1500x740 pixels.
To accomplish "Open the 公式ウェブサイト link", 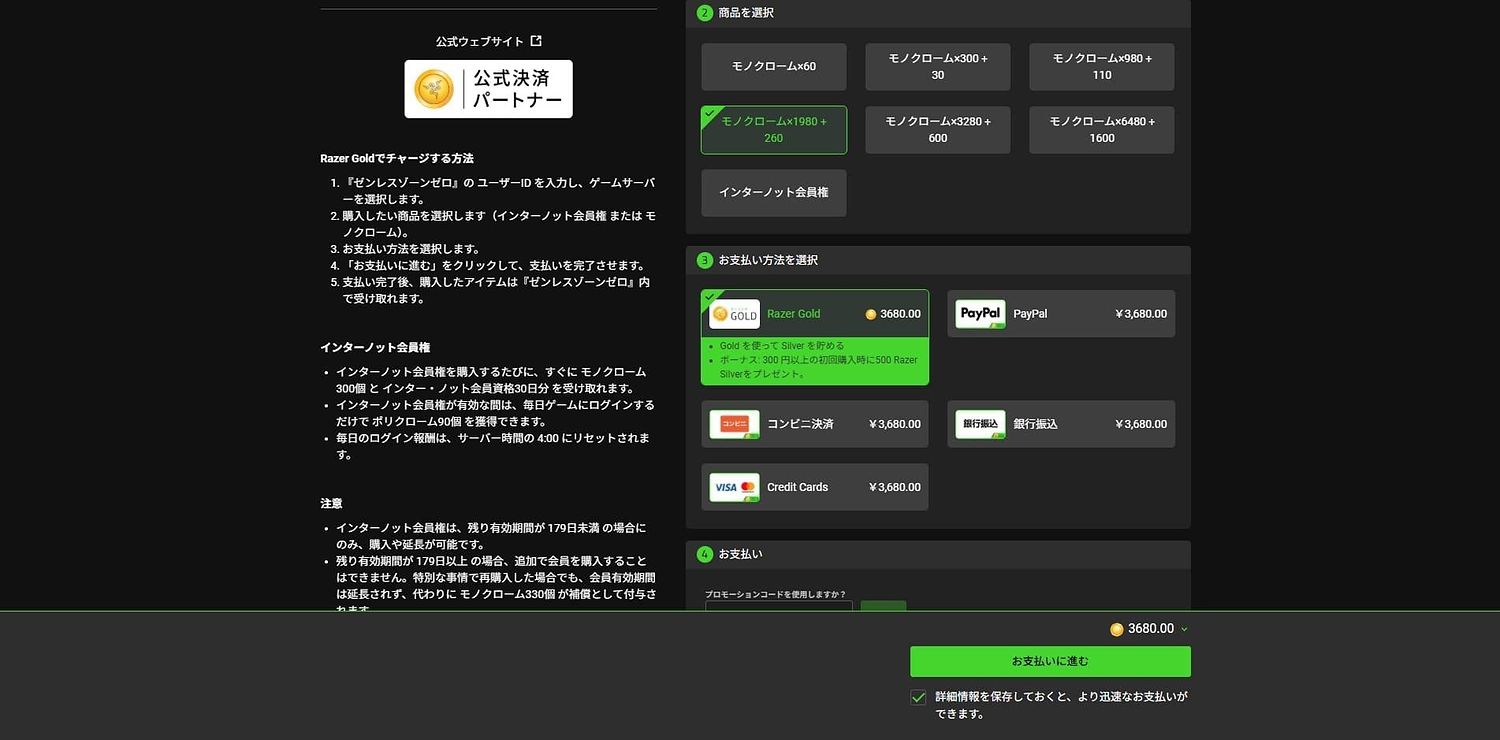I will [479, 42].
